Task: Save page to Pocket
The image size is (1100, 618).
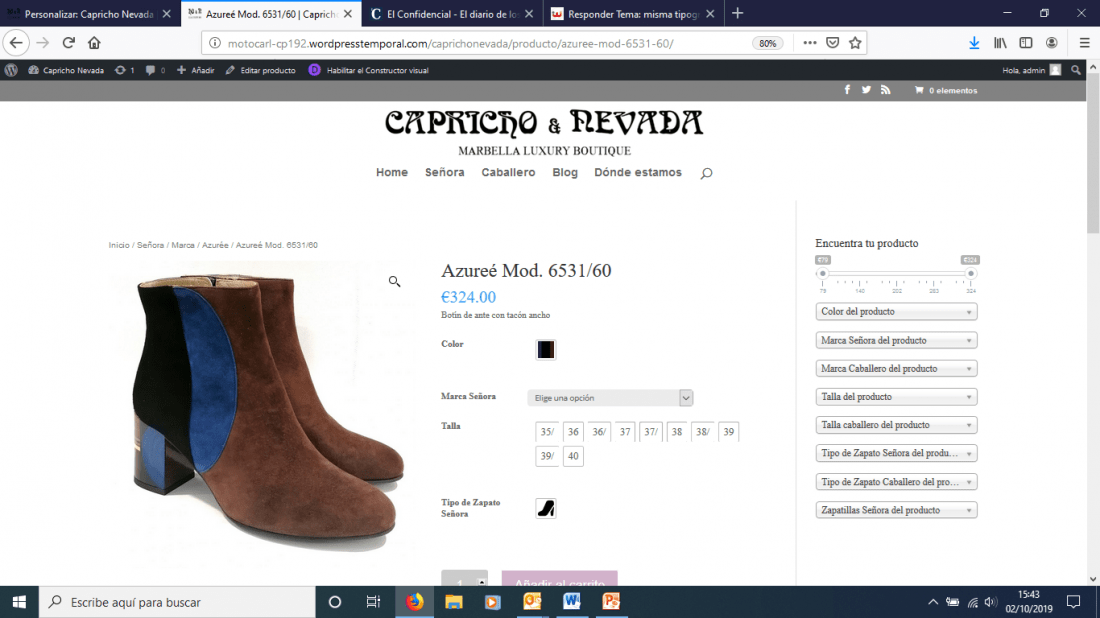Action: point(833,43)
